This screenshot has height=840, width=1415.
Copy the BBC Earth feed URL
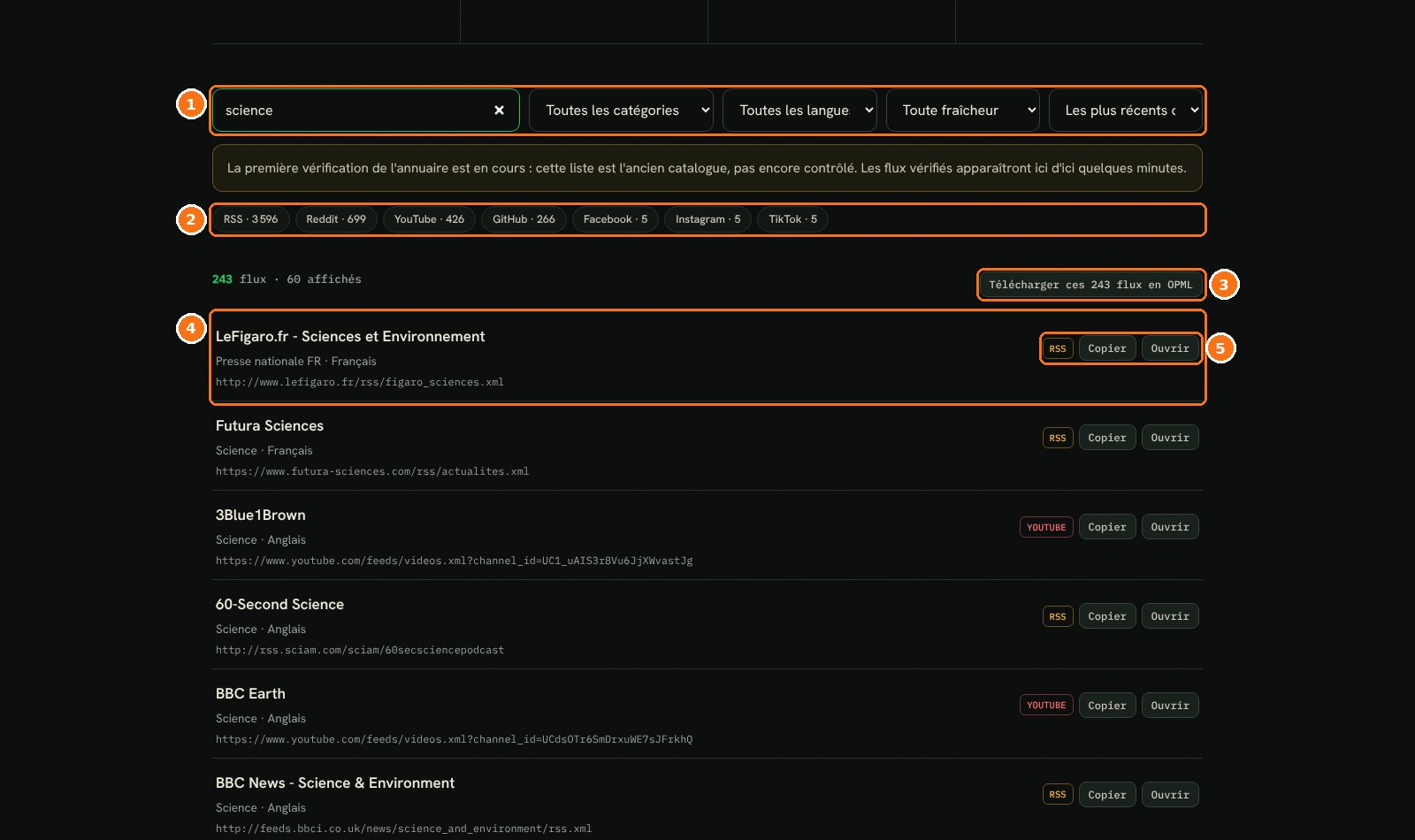[1107, 706]
